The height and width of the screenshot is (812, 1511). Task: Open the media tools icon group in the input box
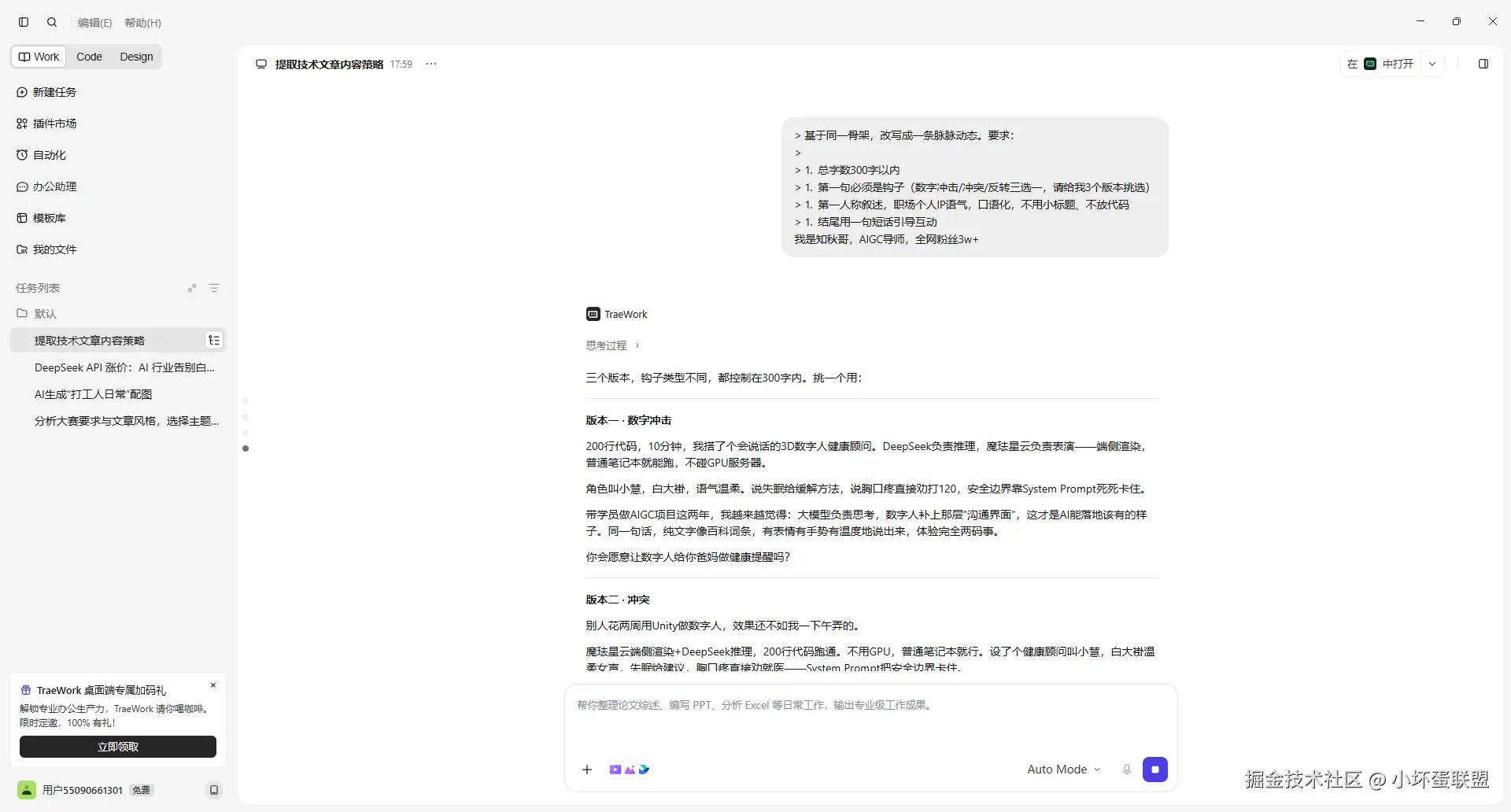[630, 770]
